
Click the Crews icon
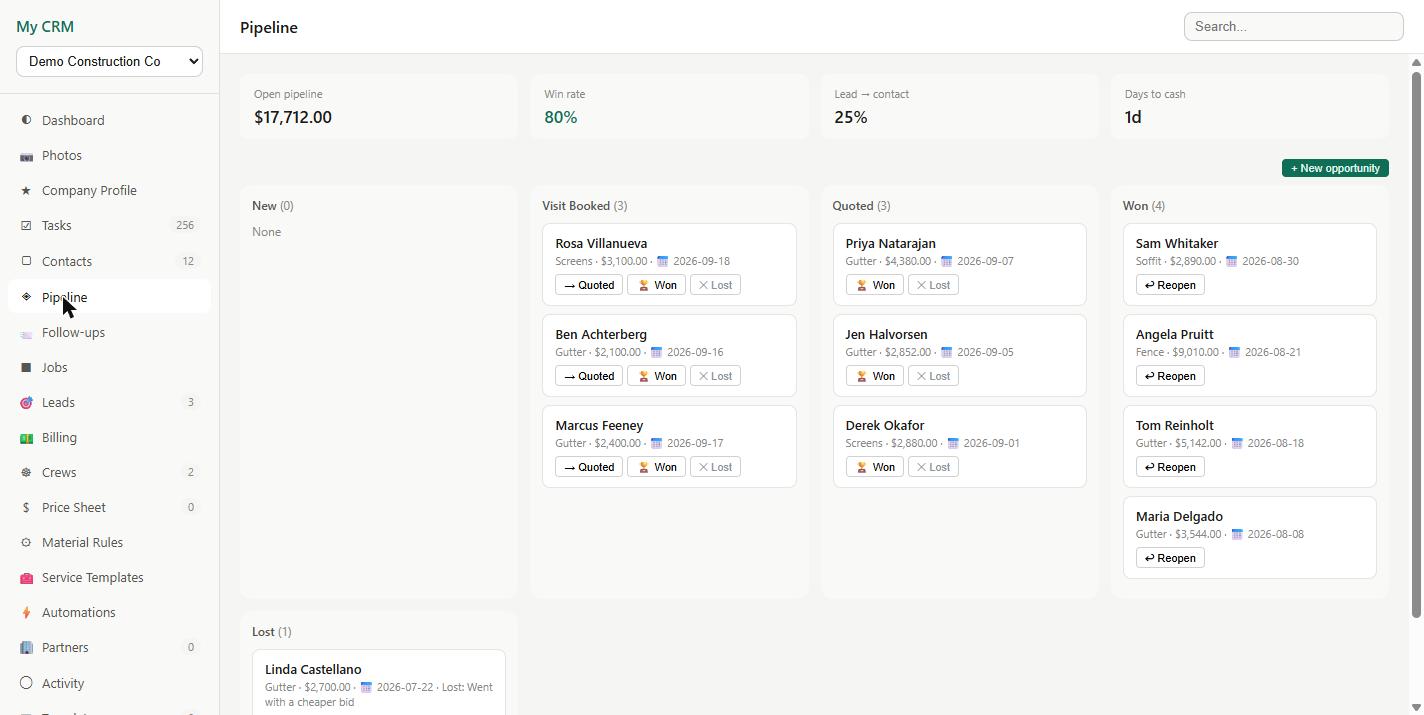pos(26,473)
